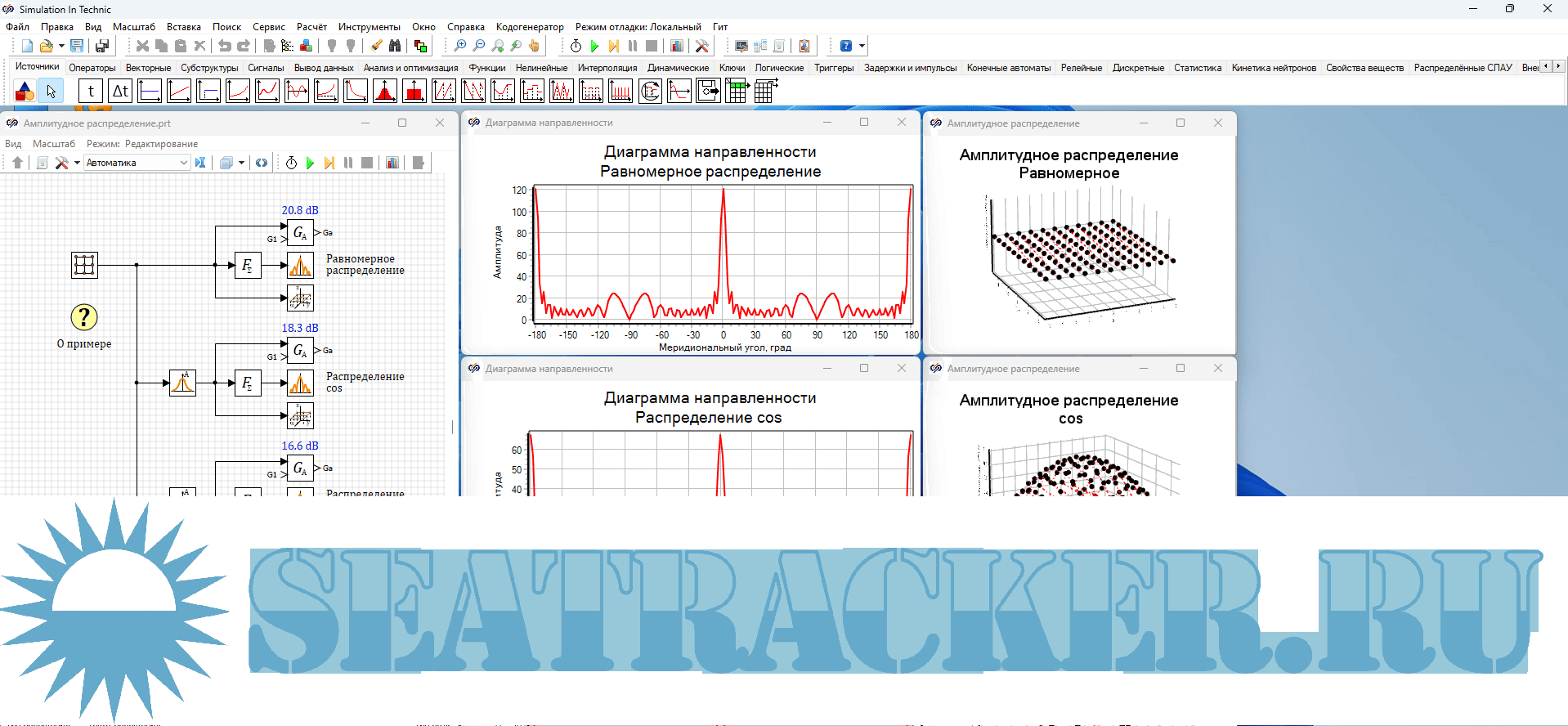Image resolution: width=1568 pixels, height=726 pixels.
Task: Expand the open folder dropdown arrow
Action: (x=61, y=47)
